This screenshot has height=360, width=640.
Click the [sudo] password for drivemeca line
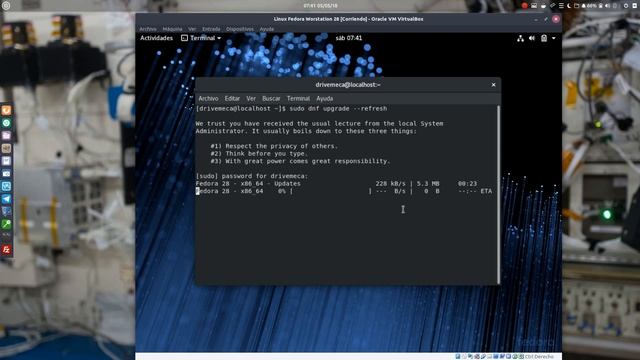coord(252,176)
